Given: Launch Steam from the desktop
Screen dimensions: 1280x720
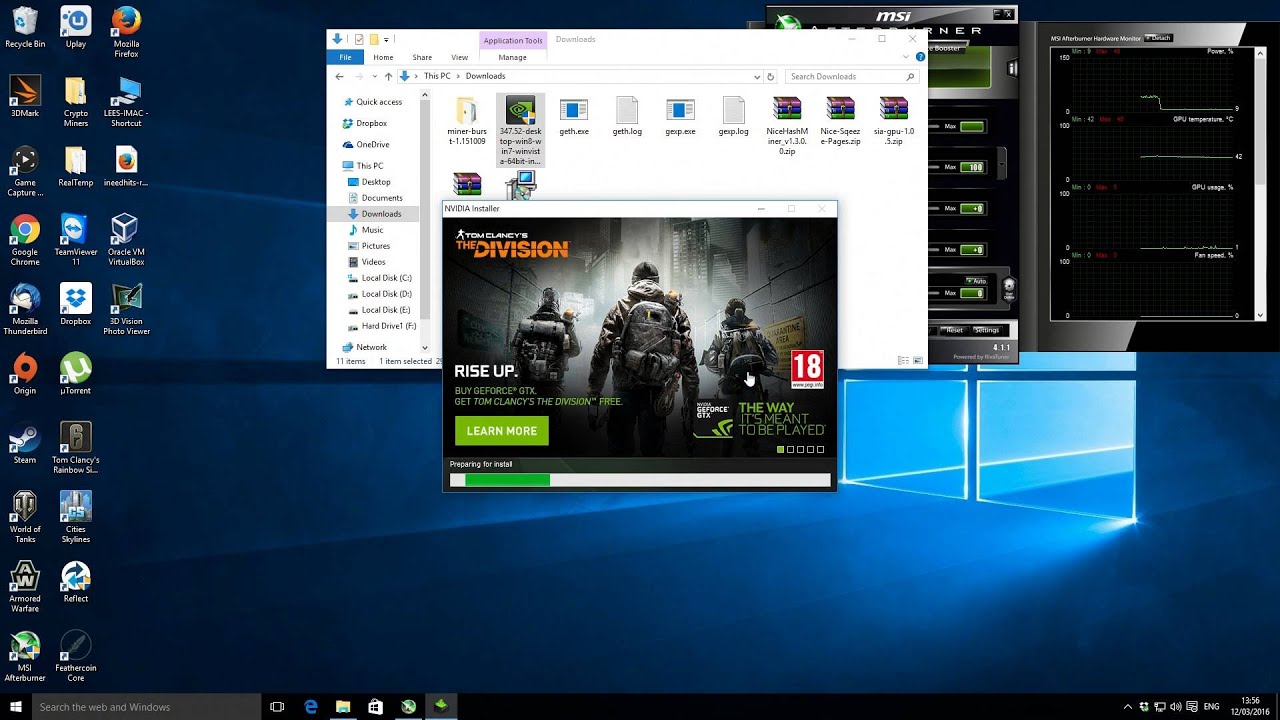Looking at the screenshot, I should [25, 443].
